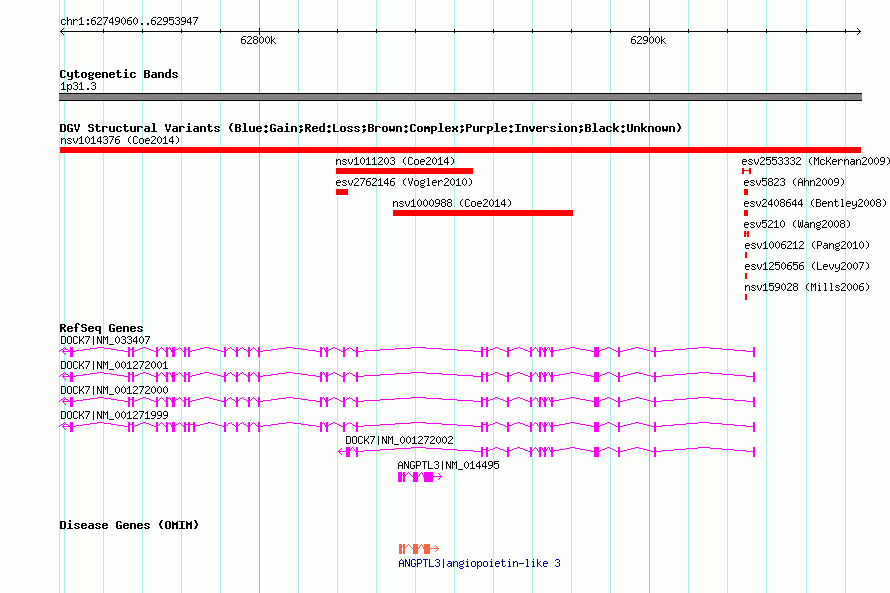Screen dimensions: 890x593
Task: Open the esv2553332 (McKernan2009) label
Action: click(816, 161)
